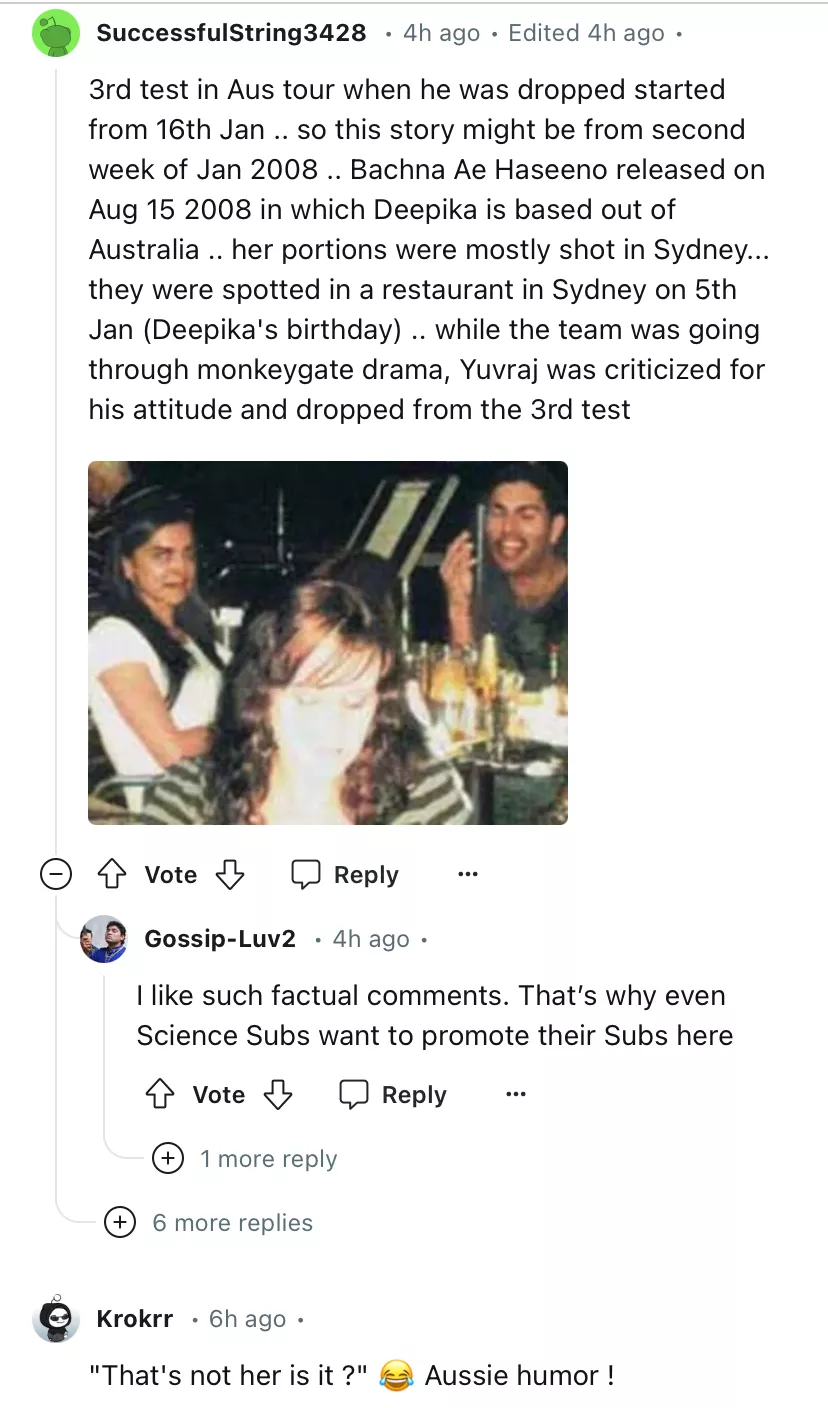Expand 1 more reply
This screenshot has width=828, height=1408.
[167, 1159]
